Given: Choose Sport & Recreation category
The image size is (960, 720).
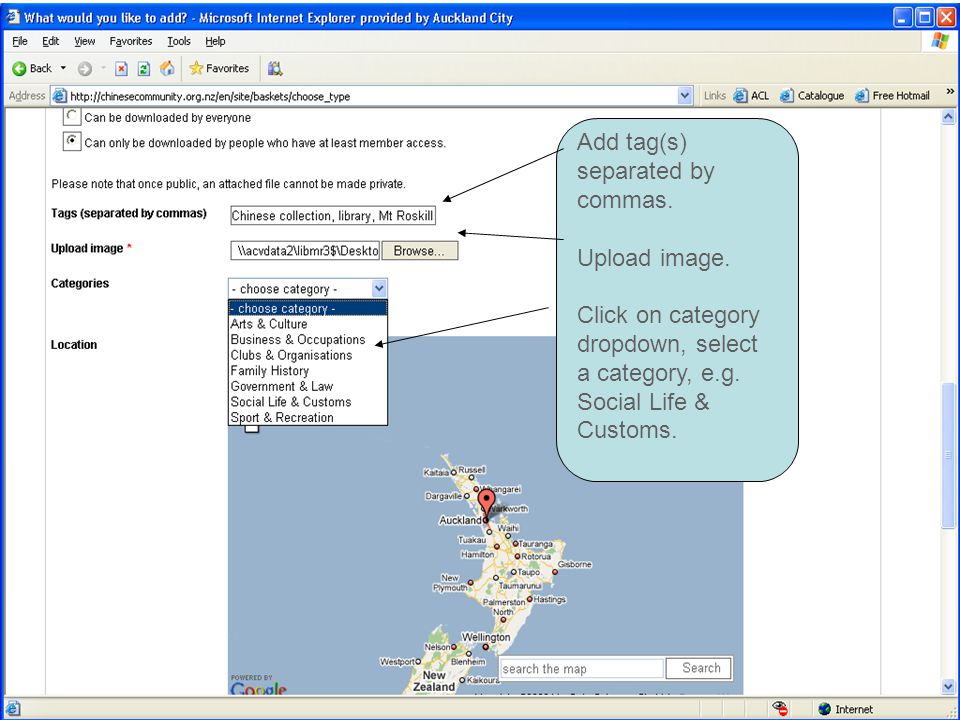Looking at the screenshot, I should (308, 418).
